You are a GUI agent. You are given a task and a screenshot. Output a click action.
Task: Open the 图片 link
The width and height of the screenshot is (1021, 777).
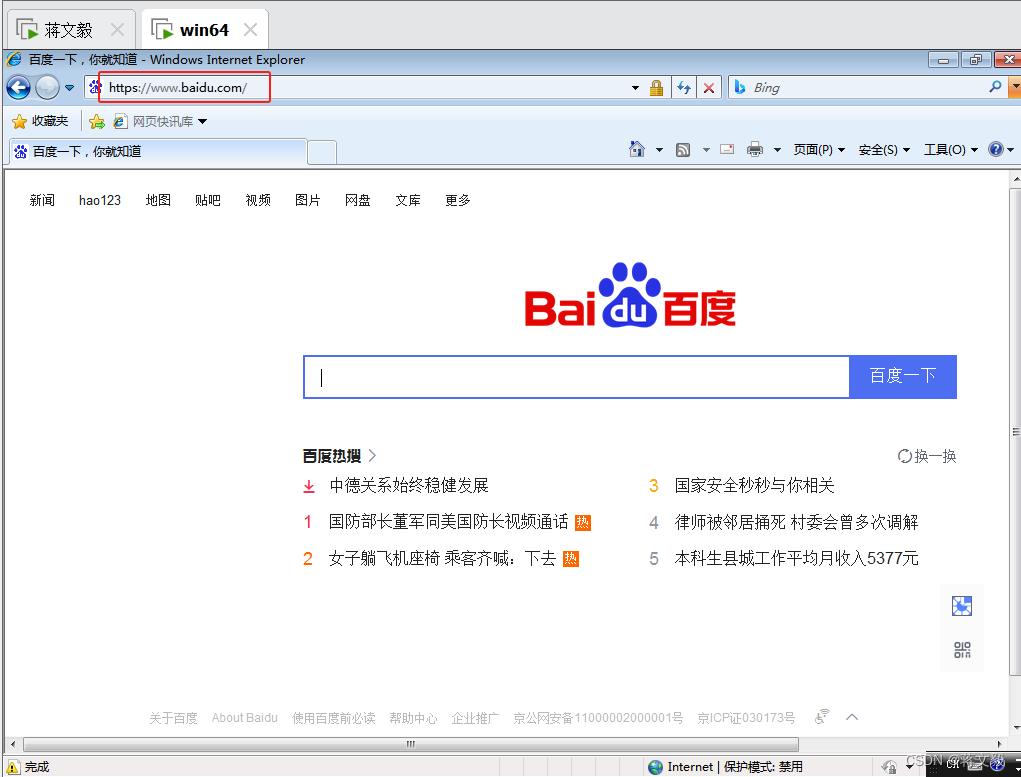pos(307,200)
